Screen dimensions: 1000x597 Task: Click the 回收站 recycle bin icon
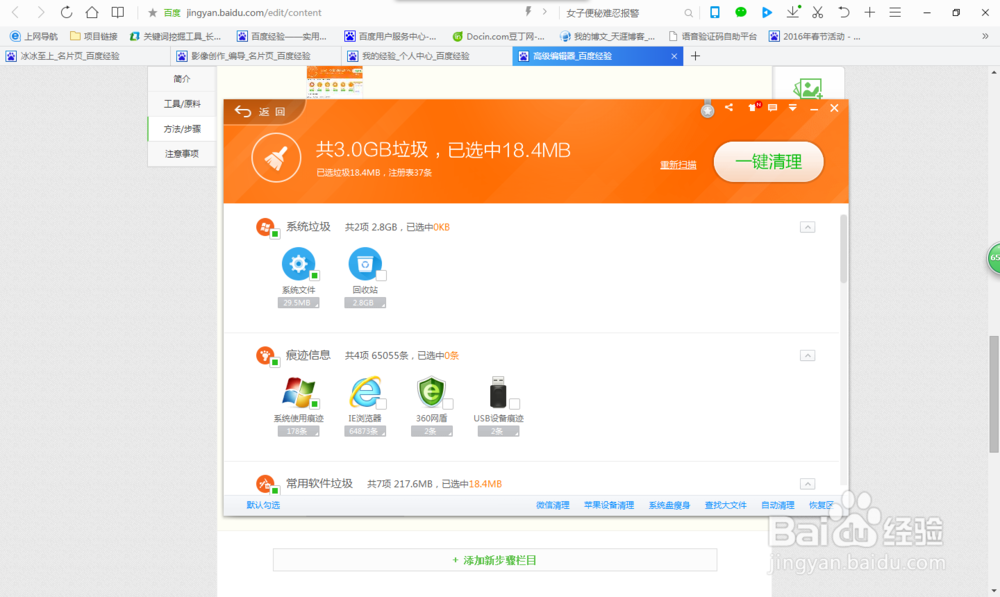pos(365,263)
